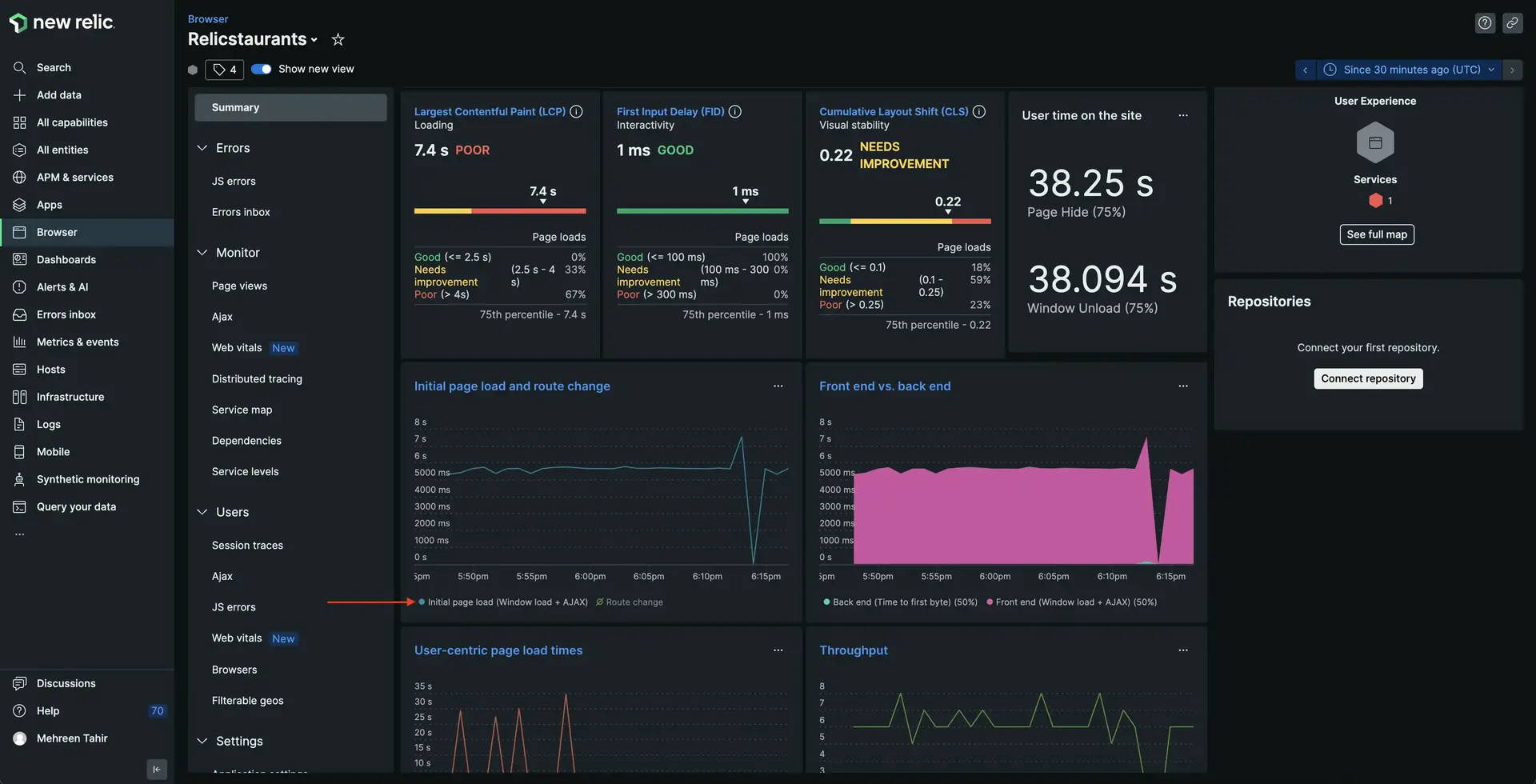The height and width of the screenshot is (784, 1536).
Task: Click the FID info icon
Action: tap(735, 112)
